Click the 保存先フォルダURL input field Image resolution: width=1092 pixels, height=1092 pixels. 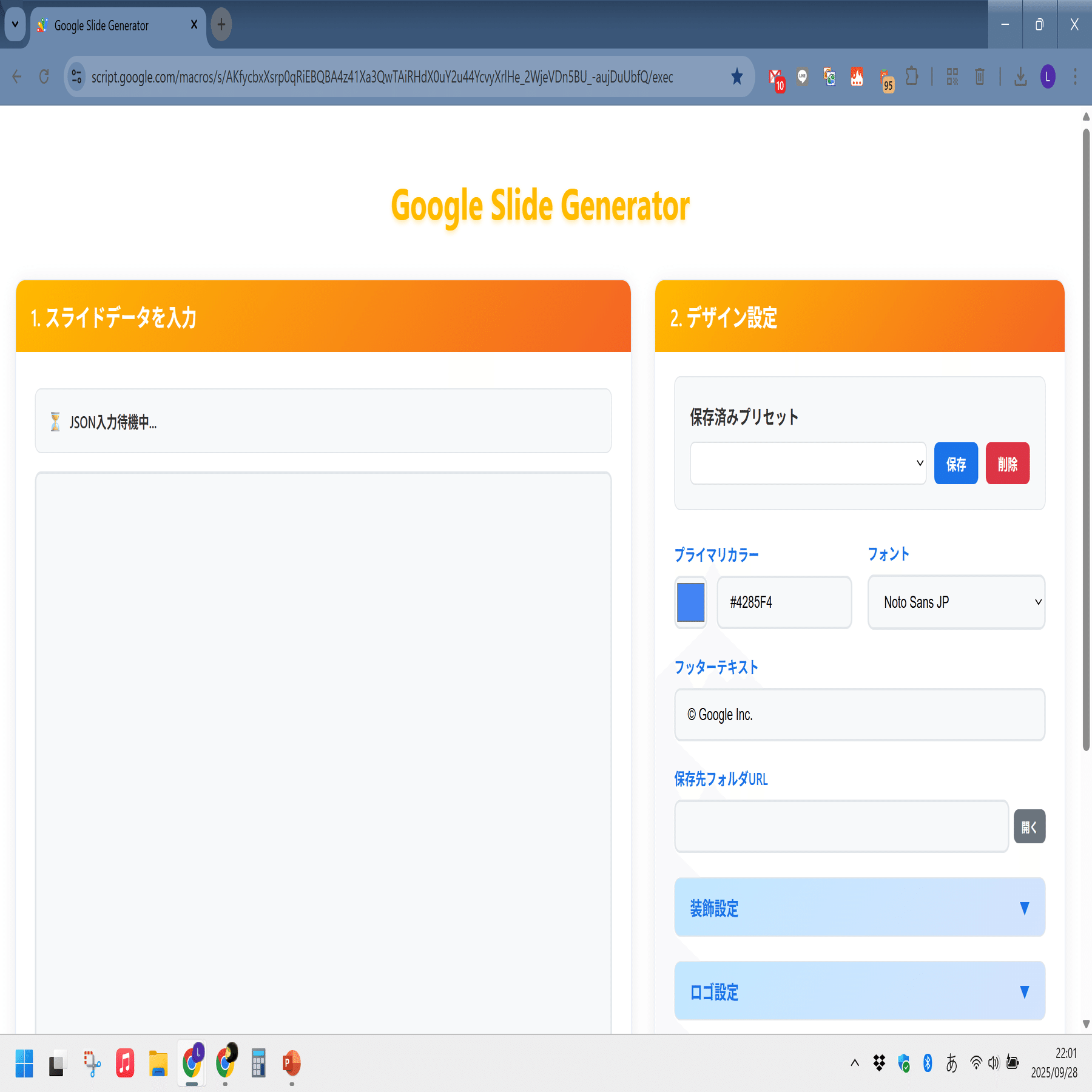(x=841, y=826)
